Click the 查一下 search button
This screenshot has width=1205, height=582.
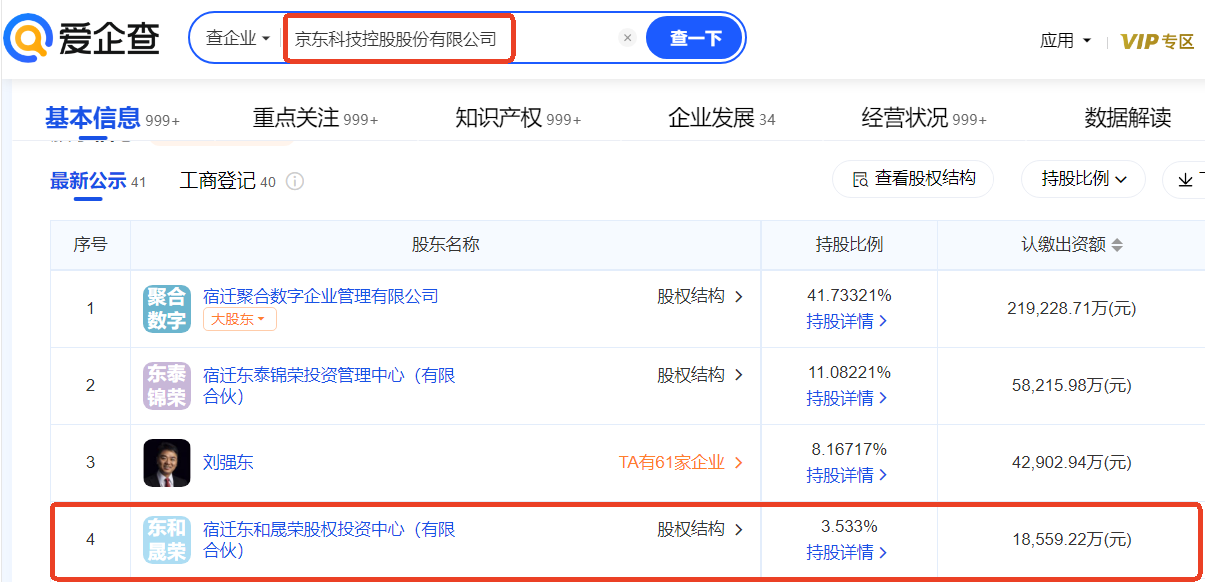[695, 38]
